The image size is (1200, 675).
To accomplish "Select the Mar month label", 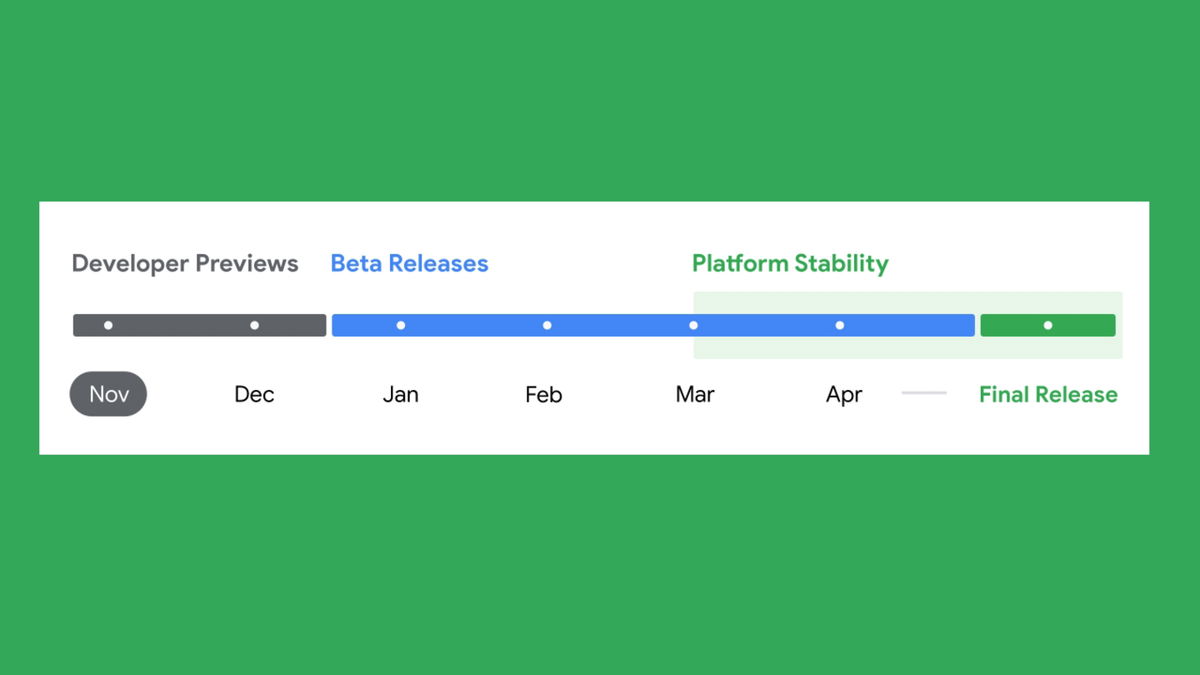I will point(695,394).
